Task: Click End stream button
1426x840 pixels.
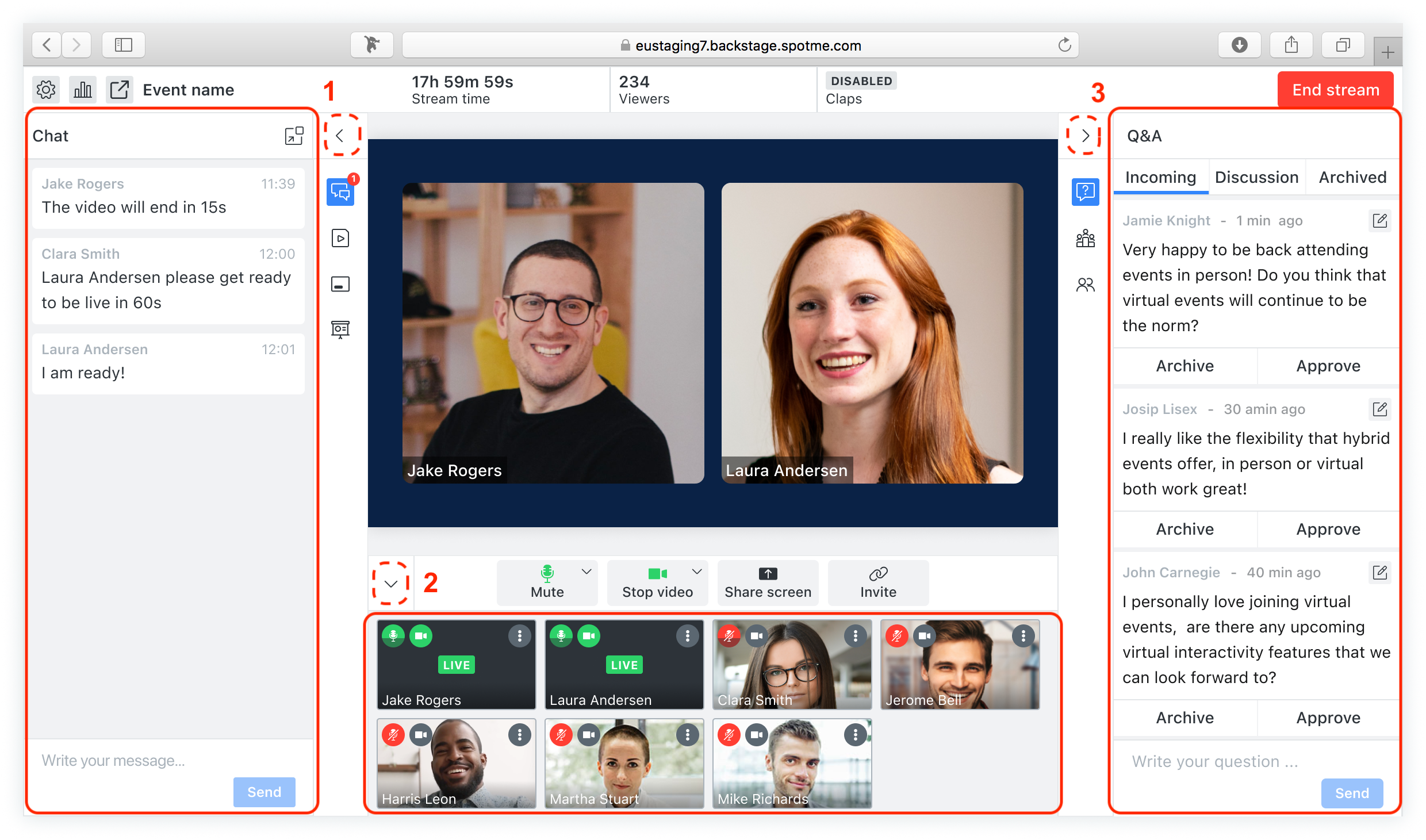Action: 1336,90
